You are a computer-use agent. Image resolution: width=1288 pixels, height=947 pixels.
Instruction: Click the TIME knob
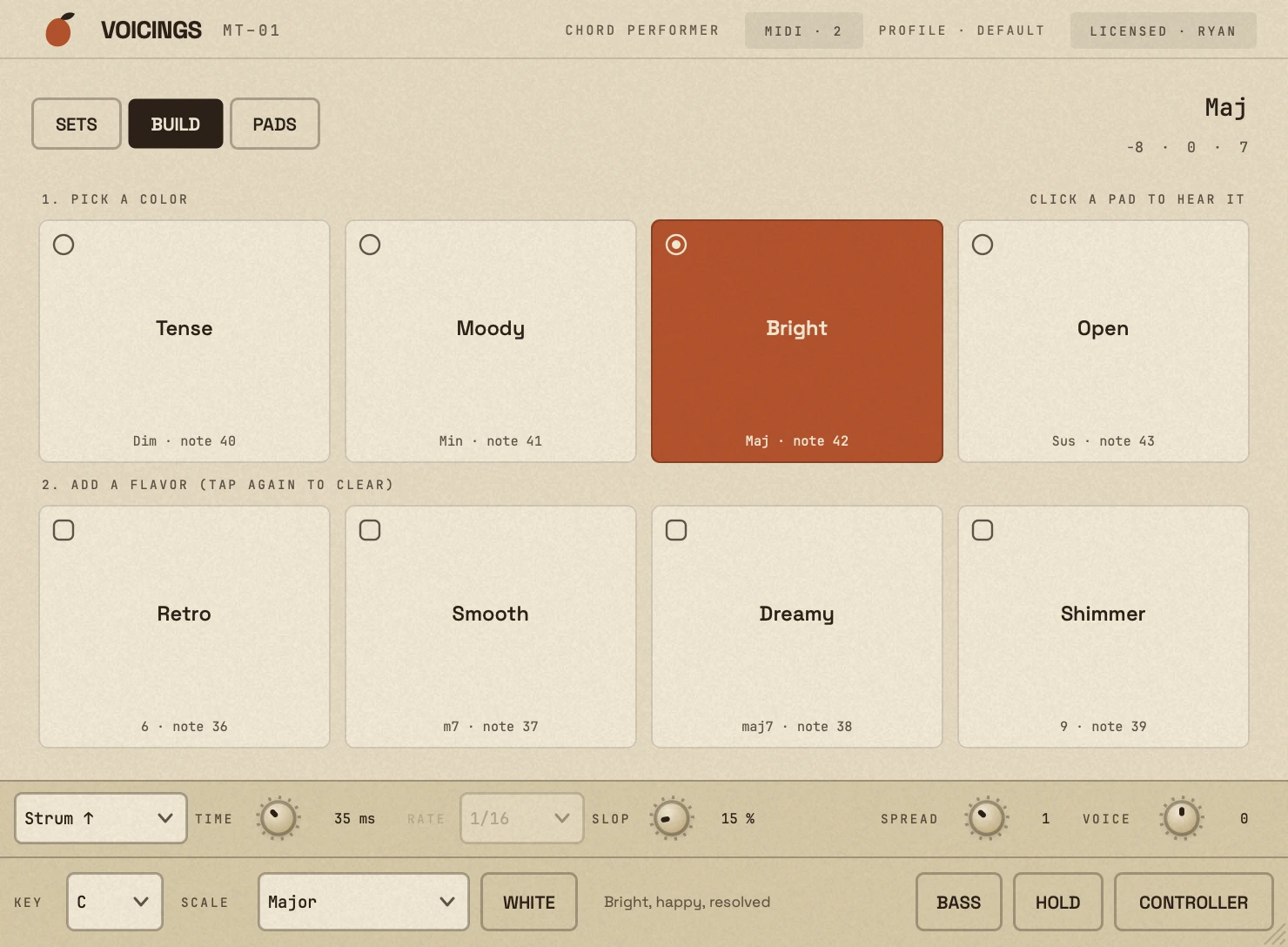278,818
